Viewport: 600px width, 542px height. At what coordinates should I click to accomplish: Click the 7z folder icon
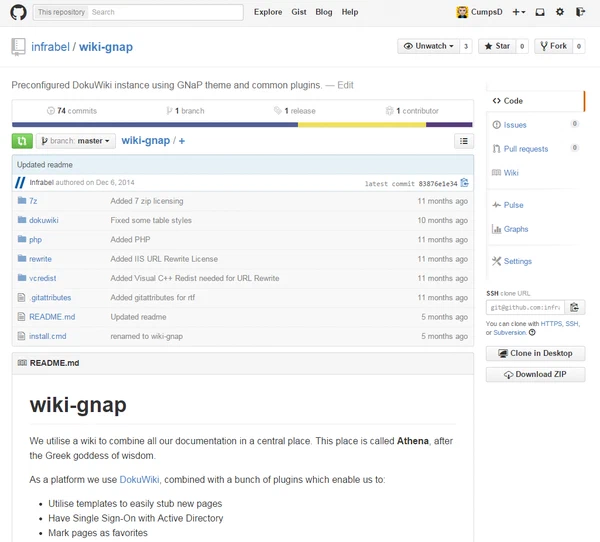pyautogui.click(x=22, y=201)
